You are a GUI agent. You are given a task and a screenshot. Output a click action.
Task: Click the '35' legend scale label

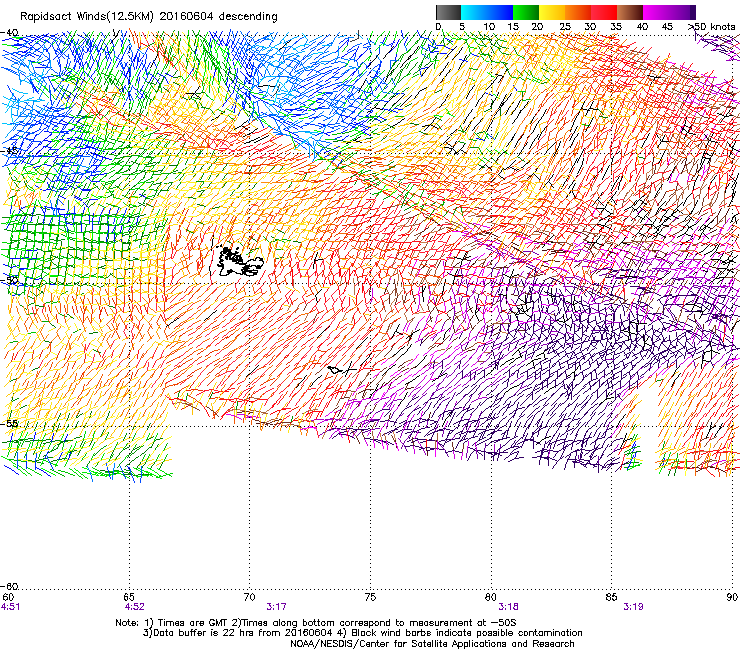click(616, 26)
